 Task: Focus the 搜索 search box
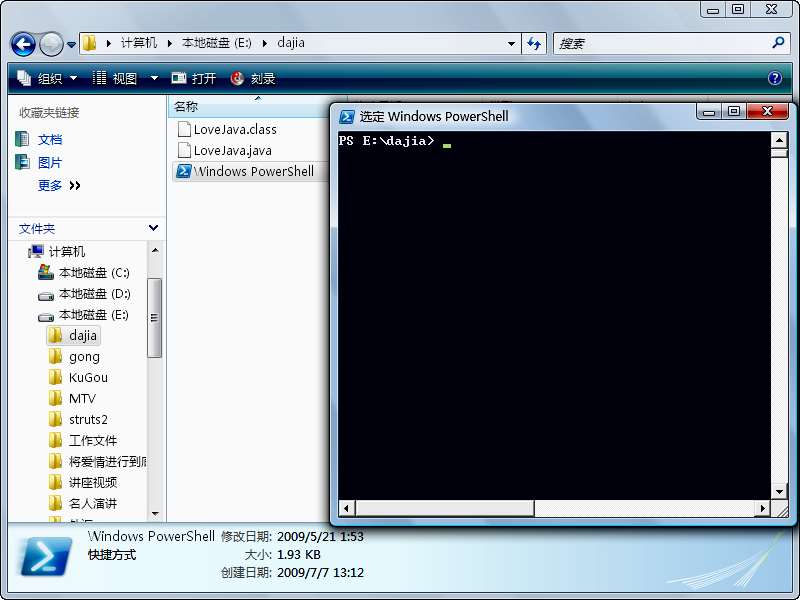click(662, 44)
